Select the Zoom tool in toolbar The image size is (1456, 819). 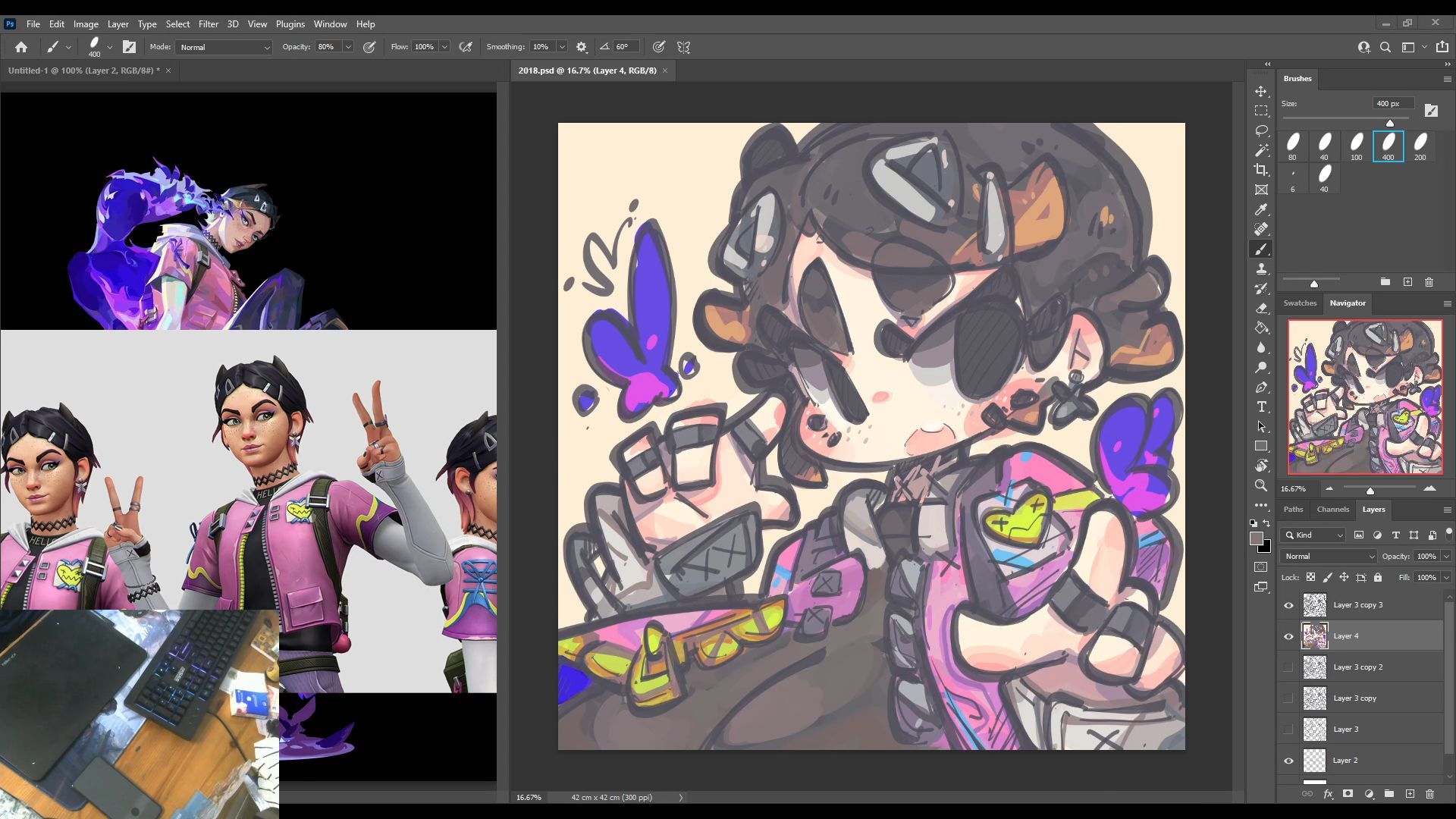(1261, 485)
